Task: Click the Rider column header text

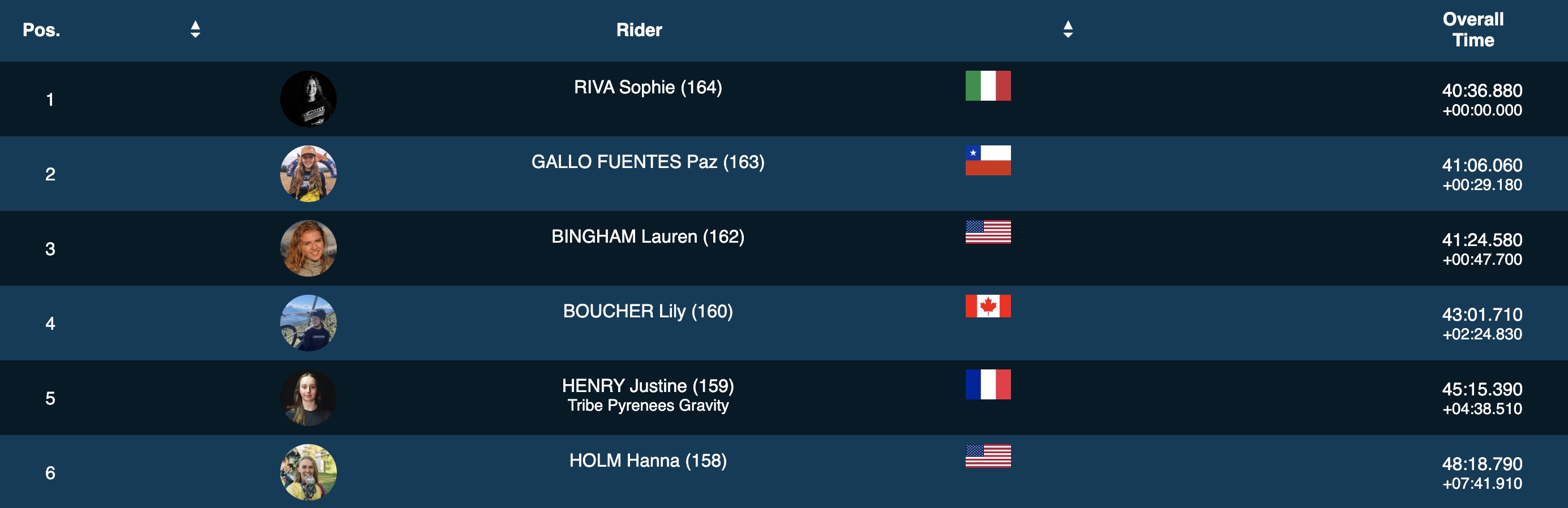Action: pyautogui.click(x=639, y=30)
